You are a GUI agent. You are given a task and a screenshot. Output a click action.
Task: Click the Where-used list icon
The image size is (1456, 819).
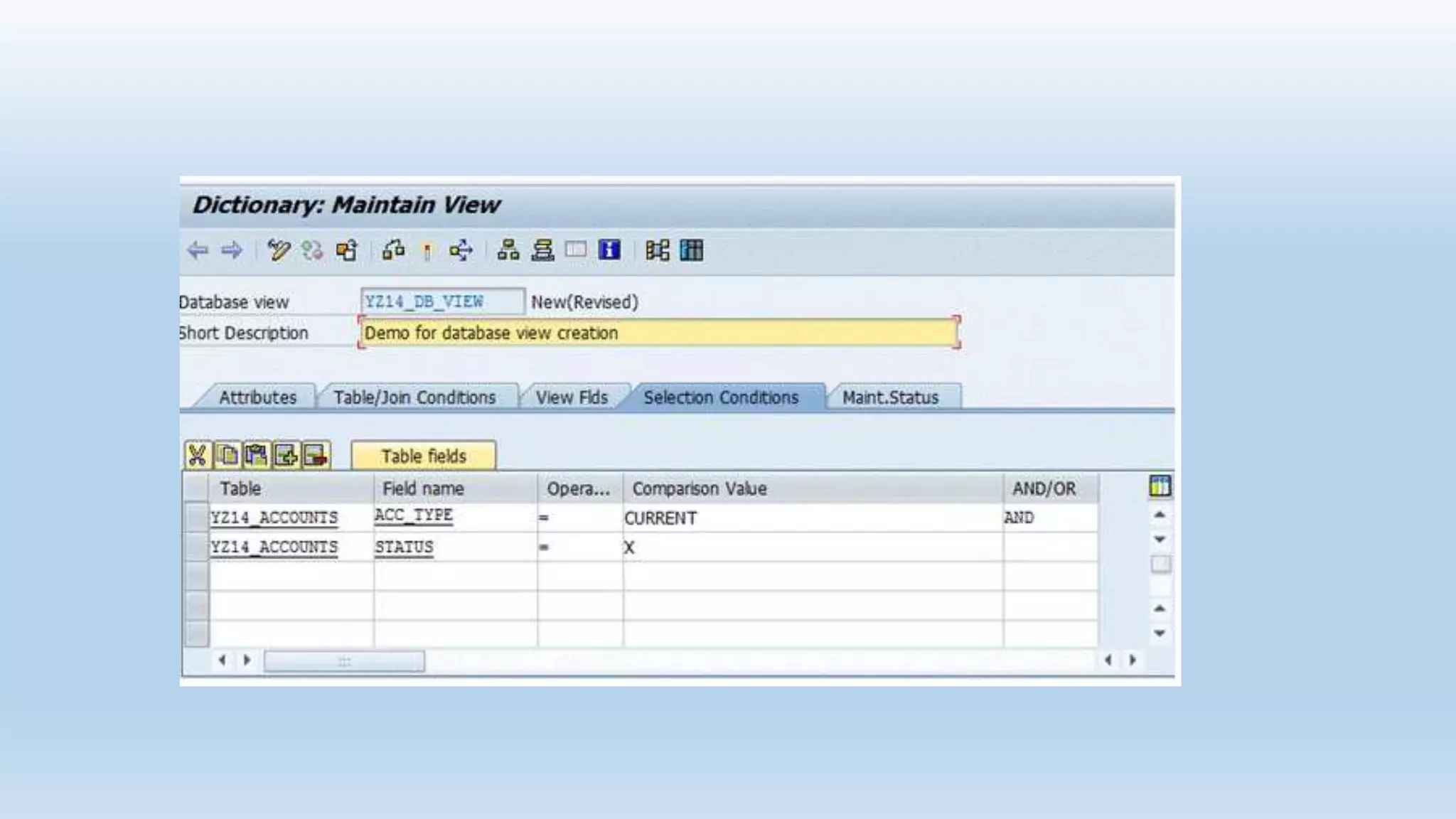(x=461, y=250)
